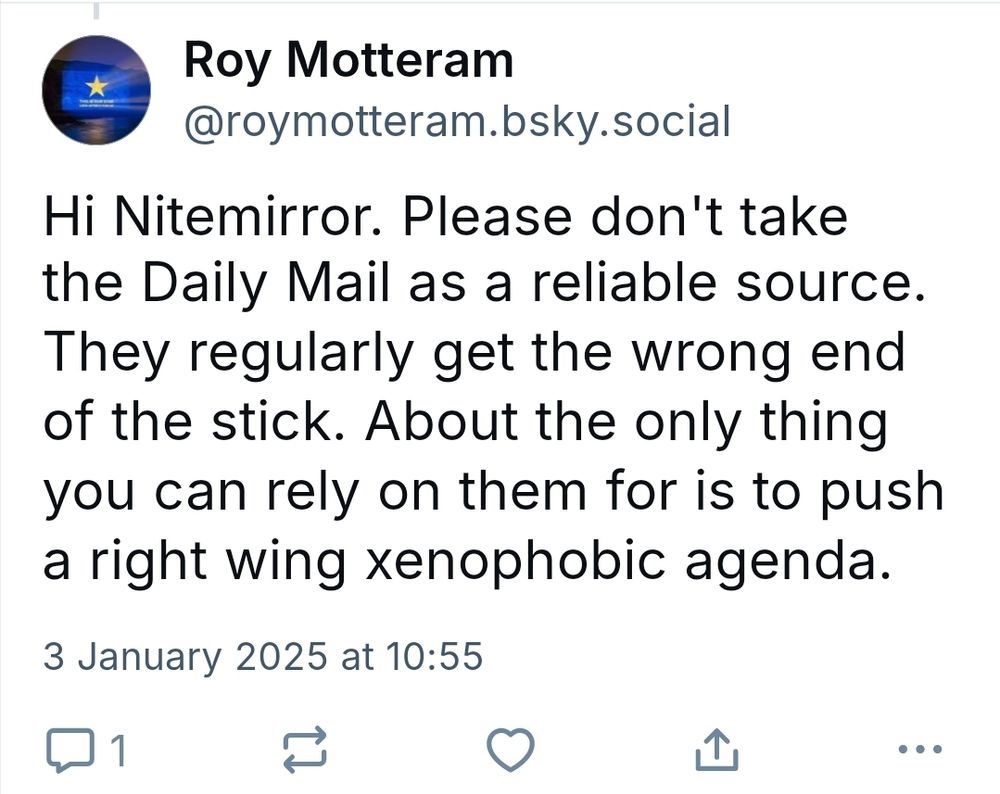Open the @roymotteram.bsky.social handle

pyautogui.click(x=455, y=120)
